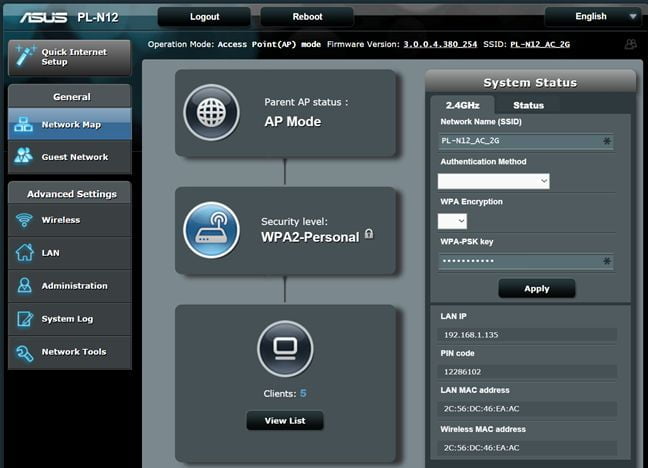This screenshot has height=468, width=648.
Task: Click the LAN house icon
Action: click(24, 253)
